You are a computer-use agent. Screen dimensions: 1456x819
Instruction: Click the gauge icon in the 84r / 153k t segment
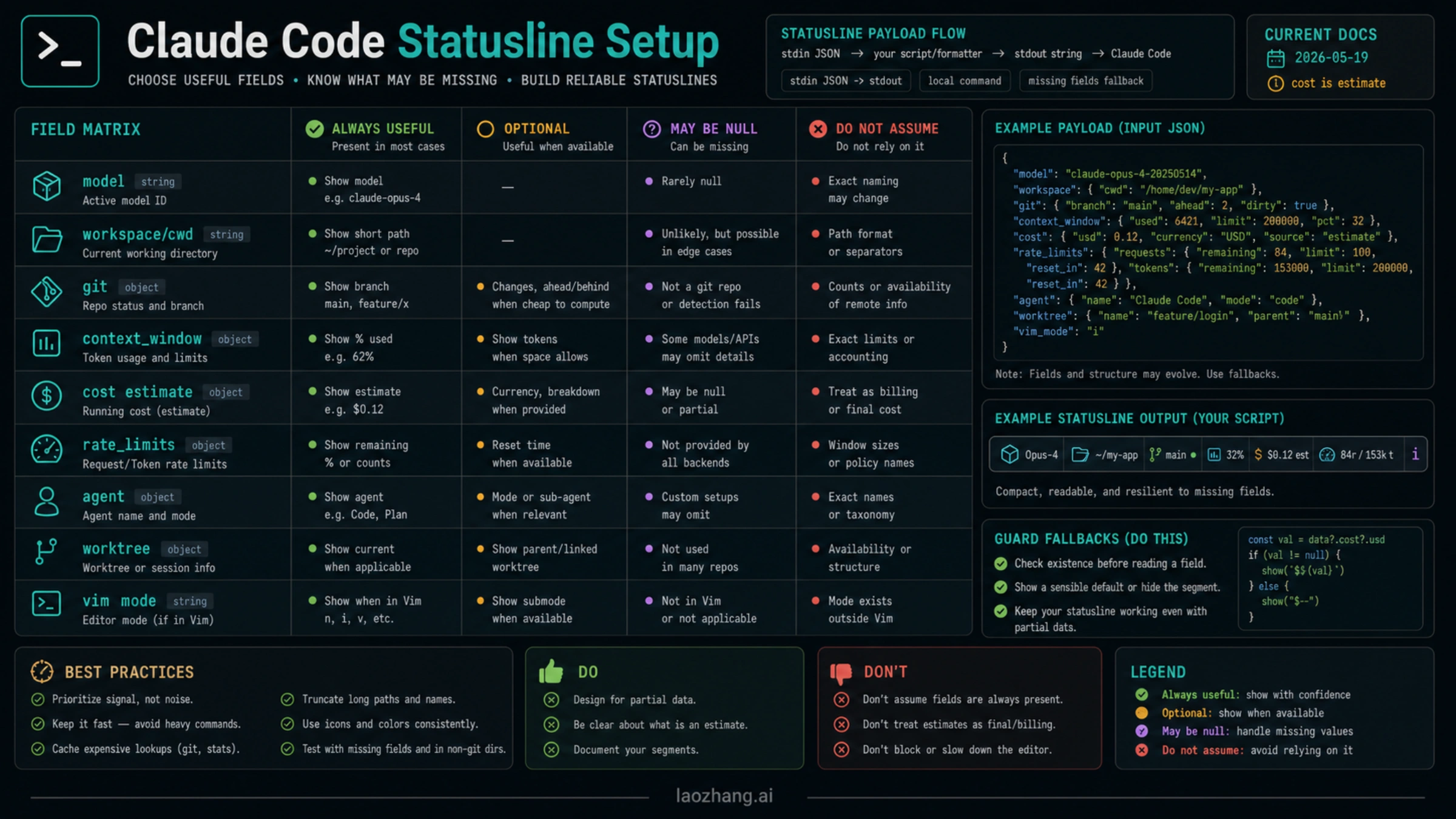click(x=1327, y=454)
